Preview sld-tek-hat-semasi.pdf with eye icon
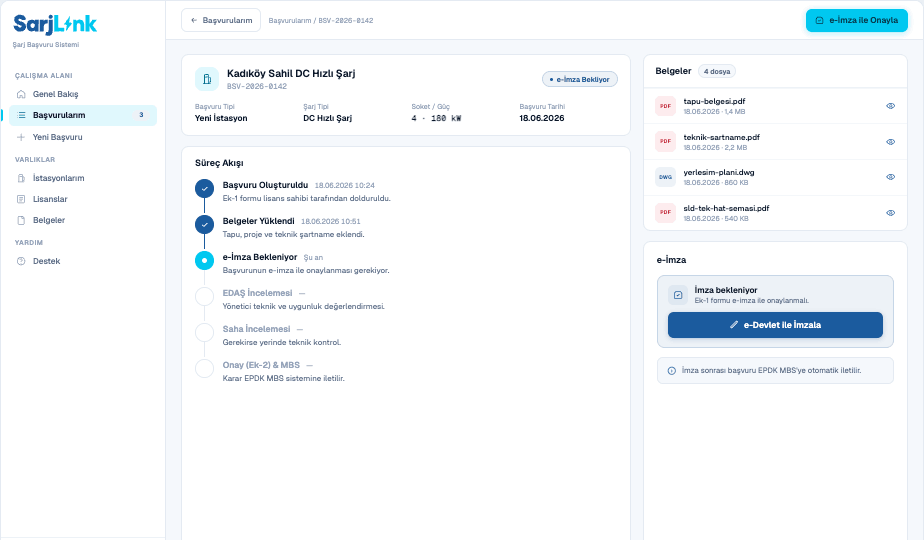 [x=890, y=213]
